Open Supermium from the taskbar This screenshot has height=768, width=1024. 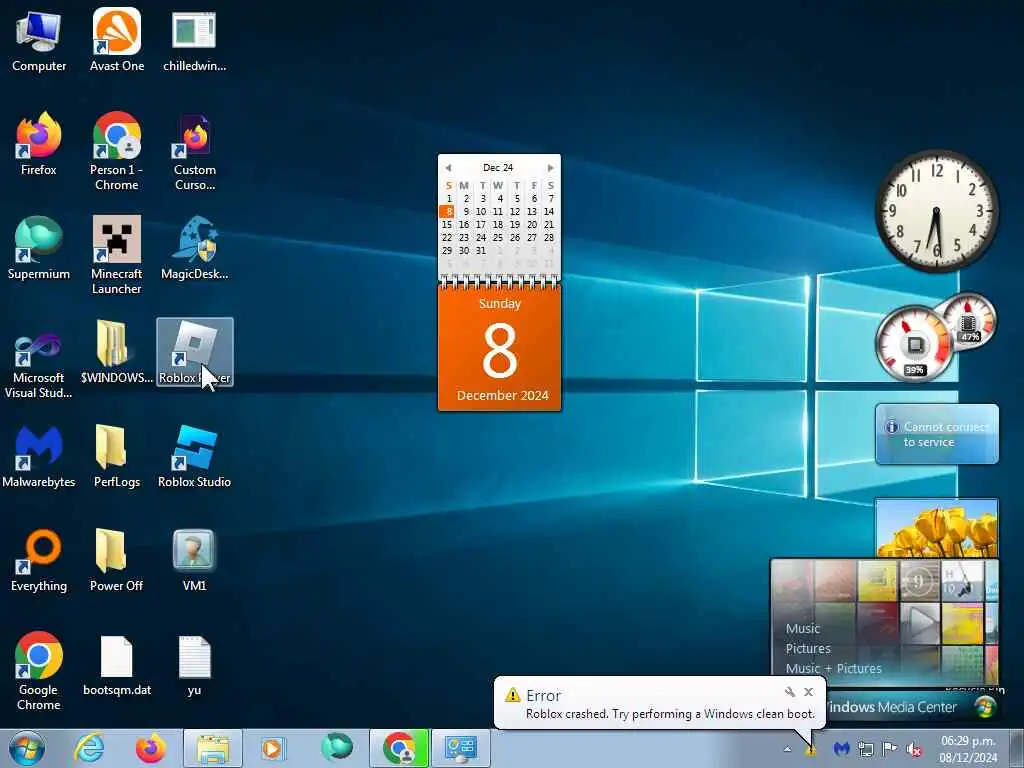point(337,748)
